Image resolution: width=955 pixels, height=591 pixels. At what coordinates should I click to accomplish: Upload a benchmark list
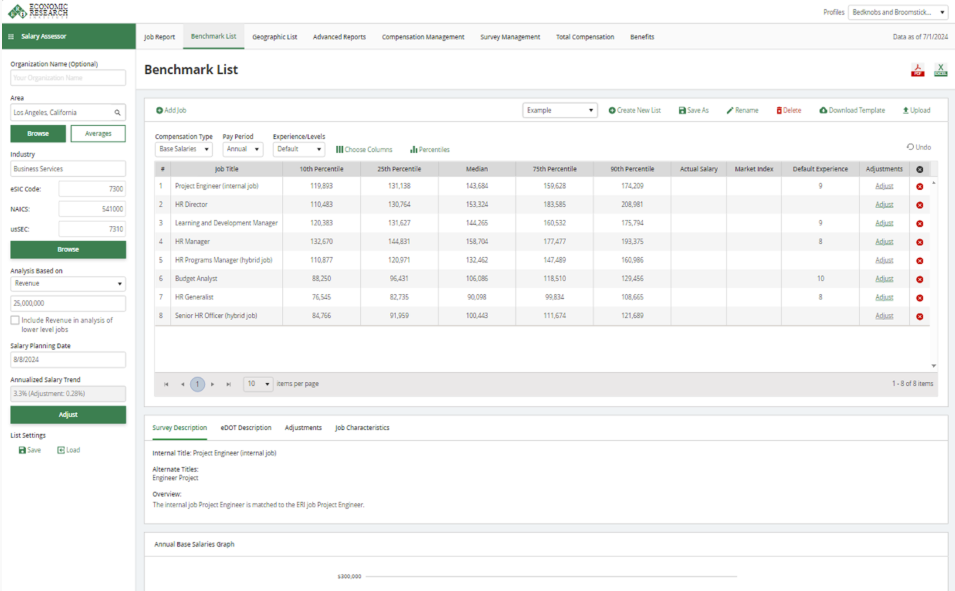click(x=917, y=110)
